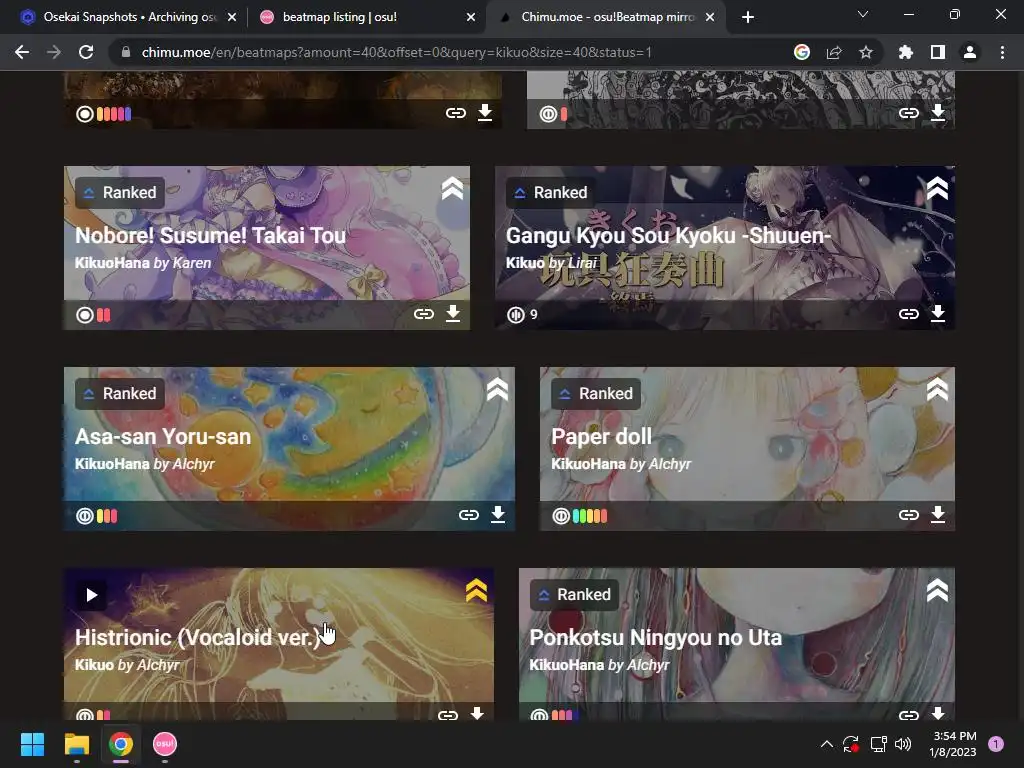Image resolution: width=1024 pixels, height=768 pixels.
Task: Click ranked chevron icon on Paper doll card
Action: pyautogui.click(x=937, y=390)
